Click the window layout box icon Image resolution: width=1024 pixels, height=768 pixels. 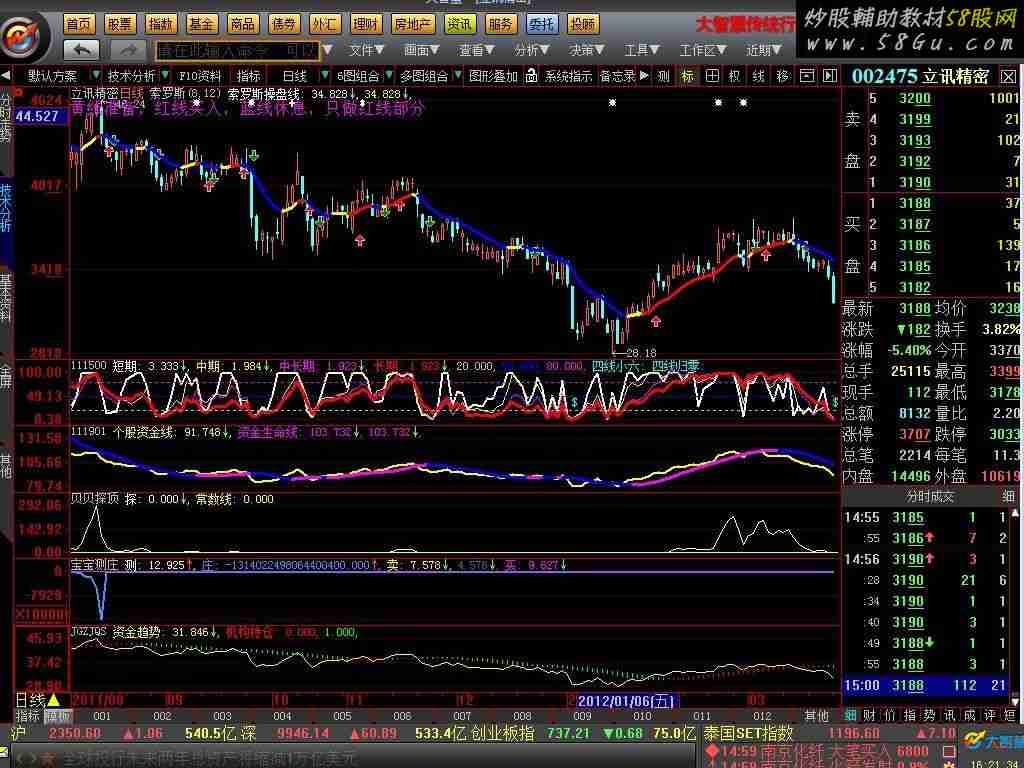(x=807, y=76)
